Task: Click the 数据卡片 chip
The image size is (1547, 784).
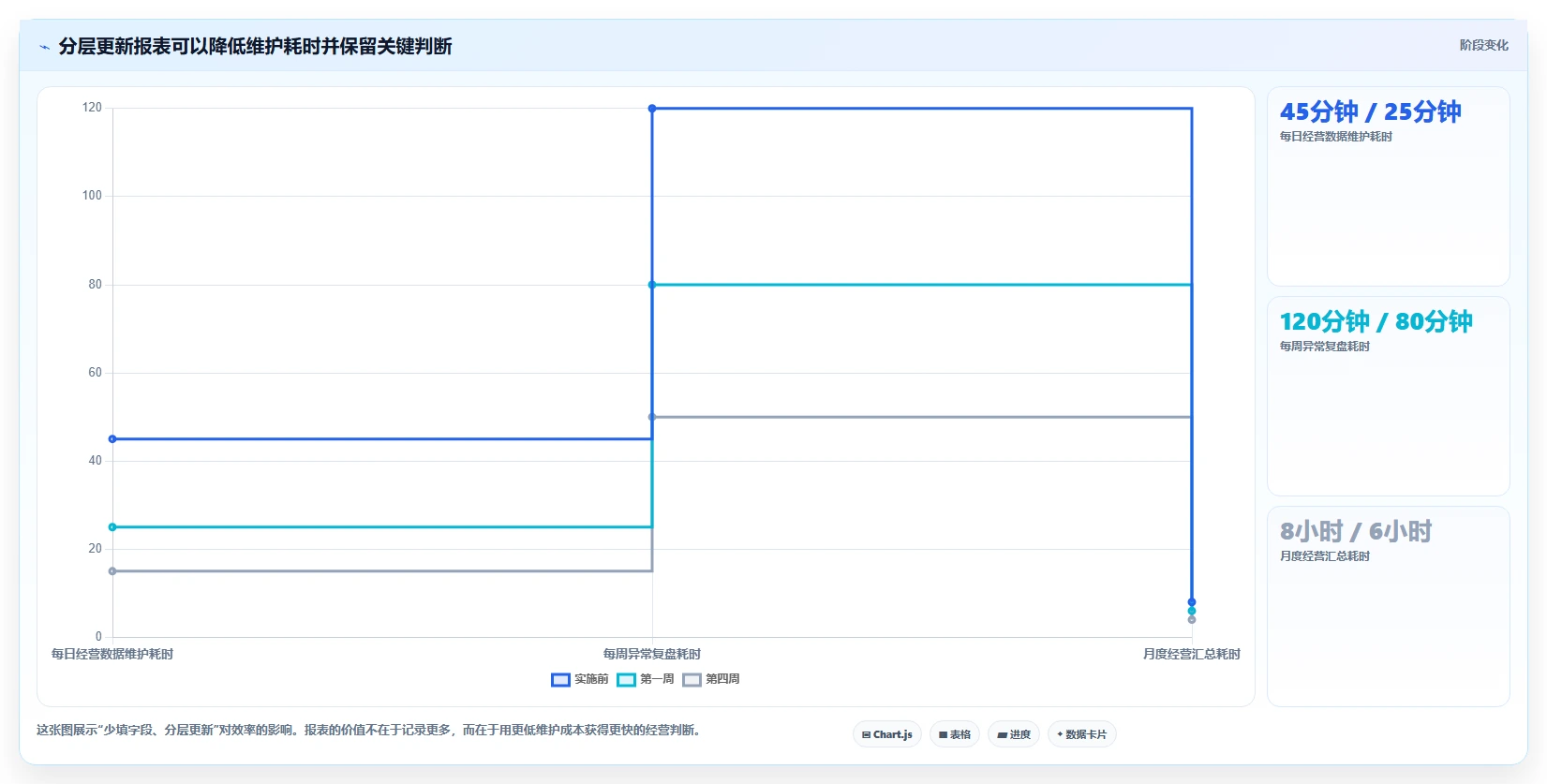Action: [1082, 734]
